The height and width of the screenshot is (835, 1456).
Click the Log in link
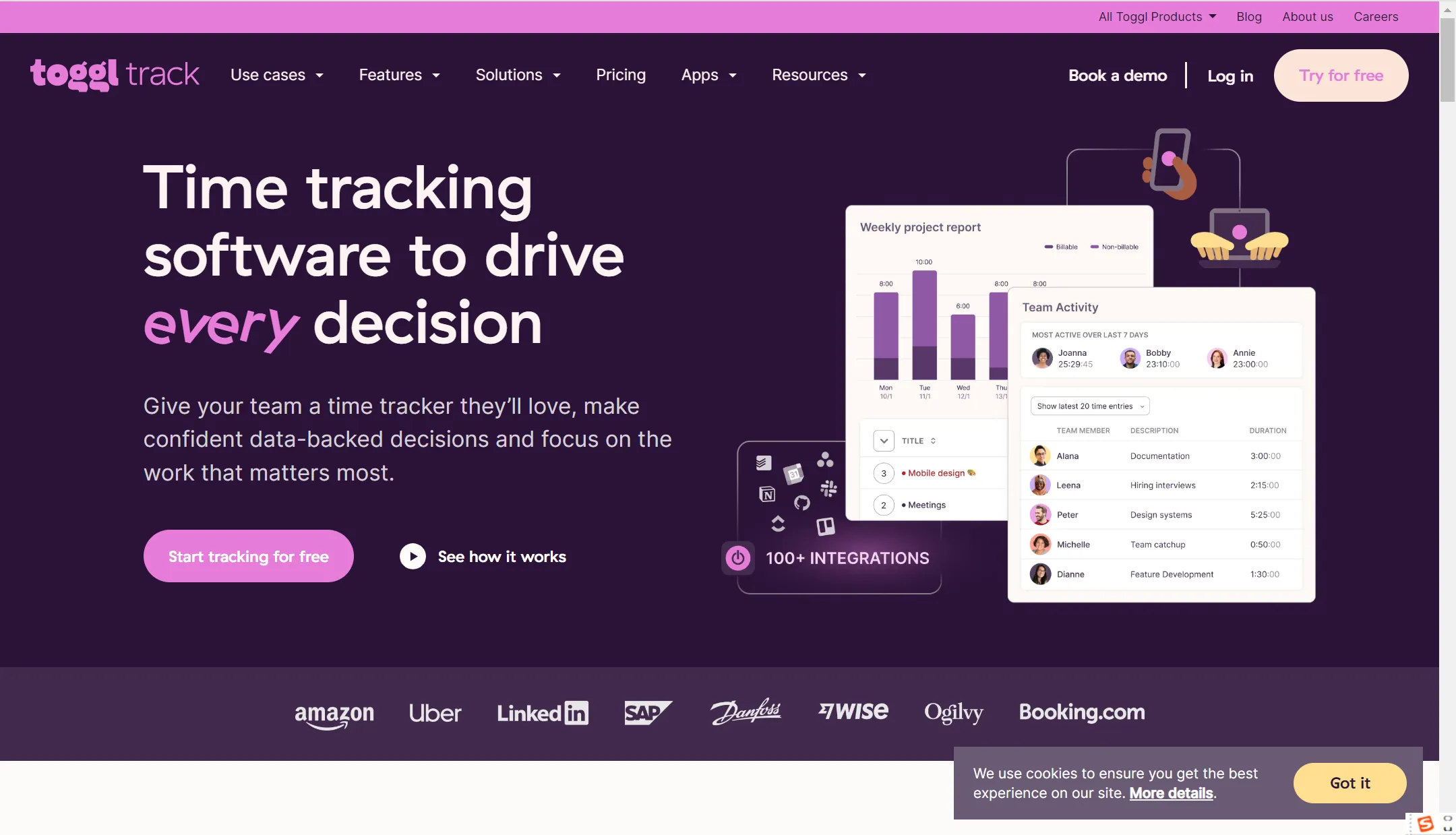point(1230,75)
